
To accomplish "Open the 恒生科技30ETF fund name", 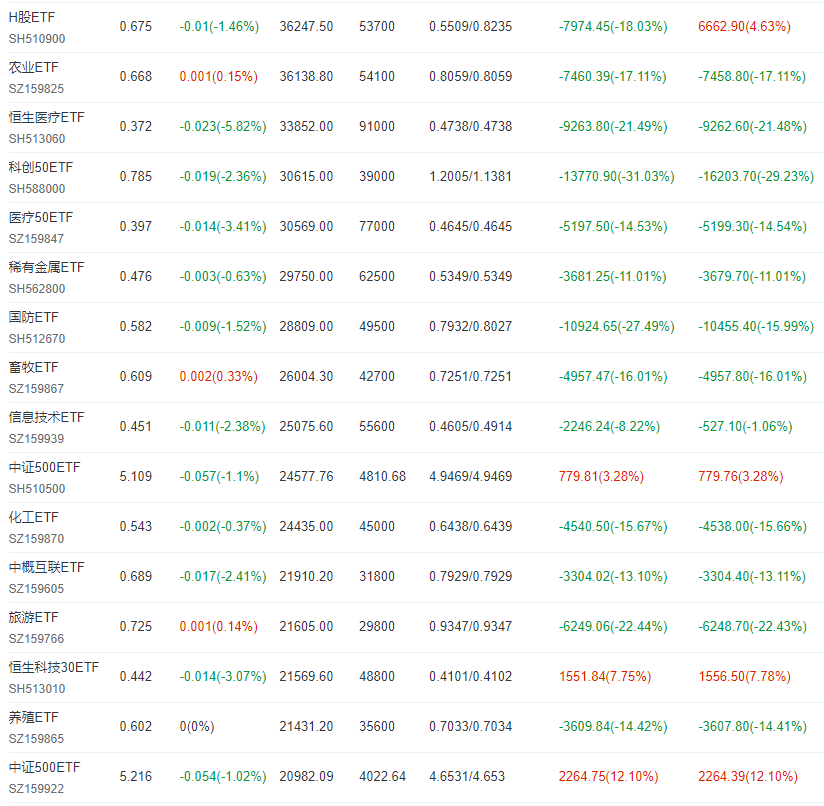I will [54, 667].
